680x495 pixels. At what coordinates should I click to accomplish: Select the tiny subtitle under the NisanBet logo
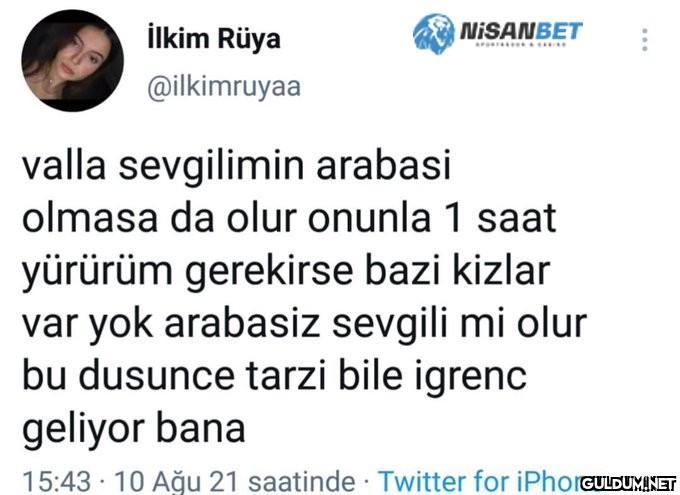point(520,44)
